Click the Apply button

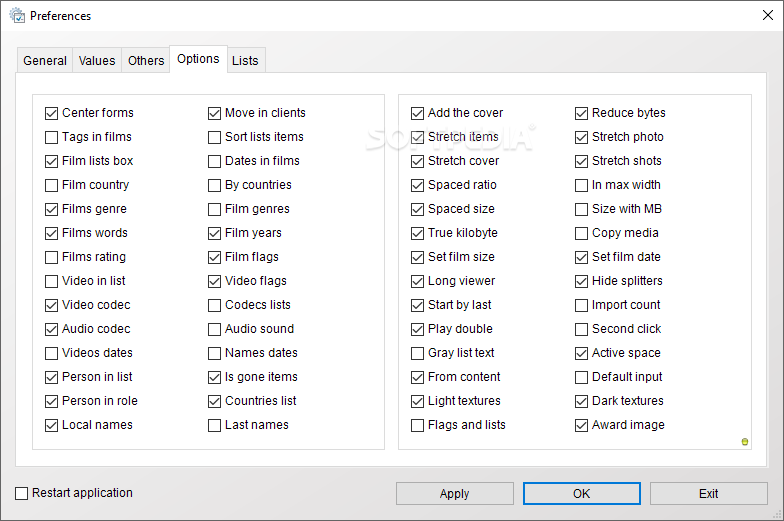[x=454, y=494]
